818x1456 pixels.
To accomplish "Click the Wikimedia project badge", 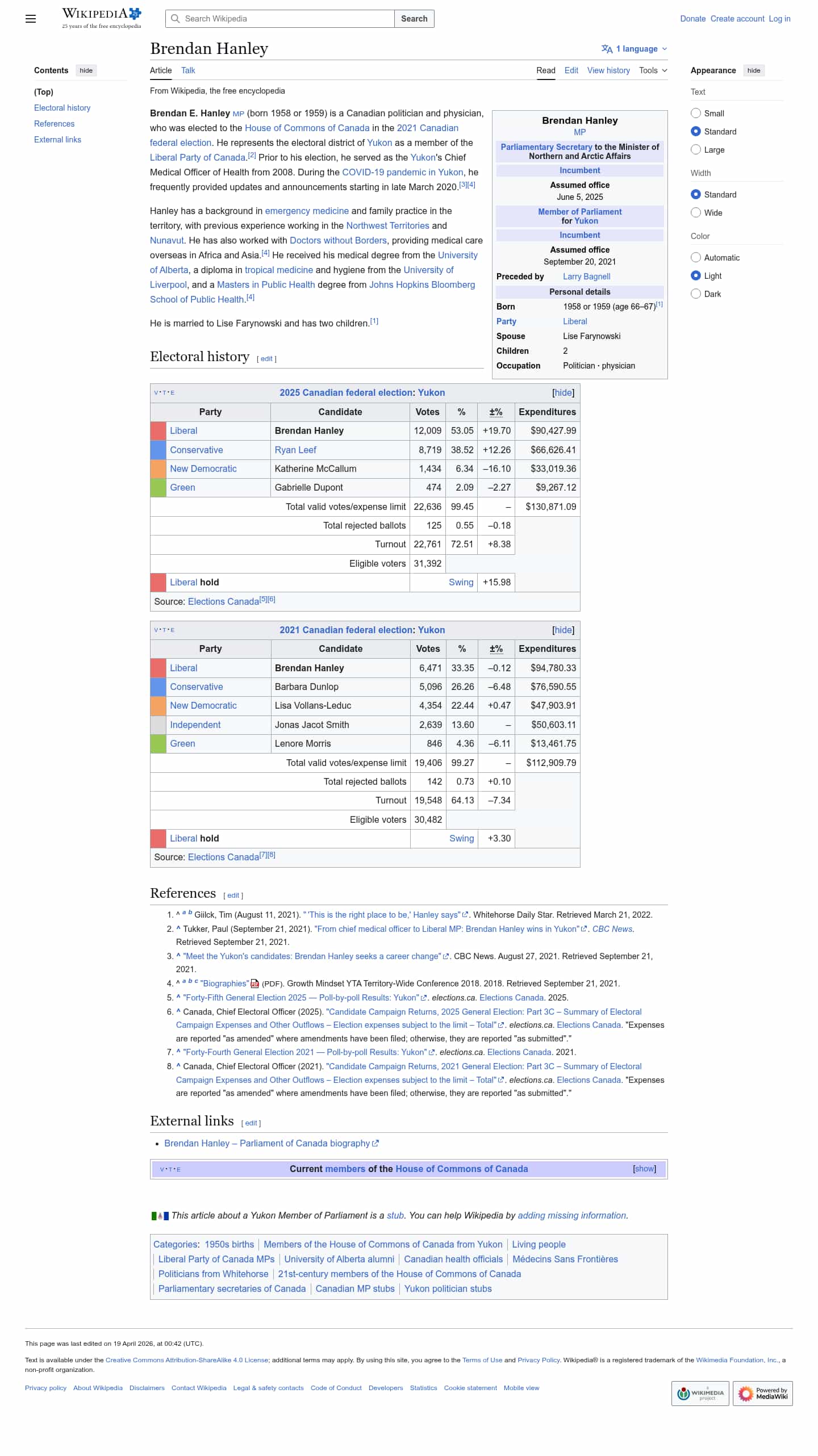I will click(x=700, y=1393).
